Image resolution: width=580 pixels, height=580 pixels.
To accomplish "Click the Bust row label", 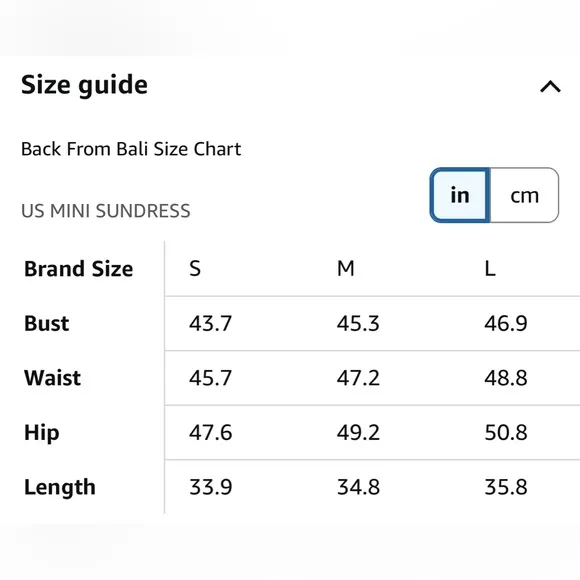I will pos(47,323).
